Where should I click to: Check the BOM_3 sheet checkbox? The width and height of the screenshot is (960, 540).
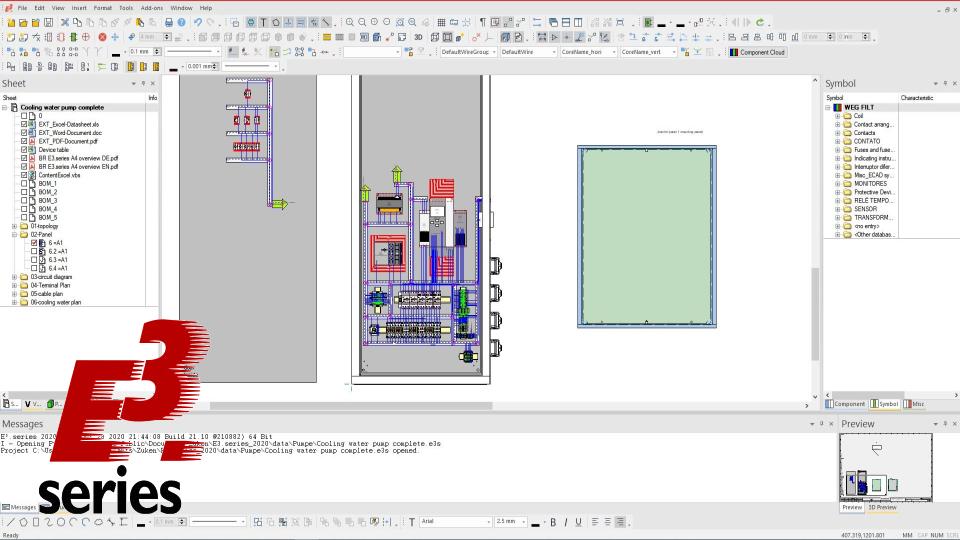pos(24,201)
